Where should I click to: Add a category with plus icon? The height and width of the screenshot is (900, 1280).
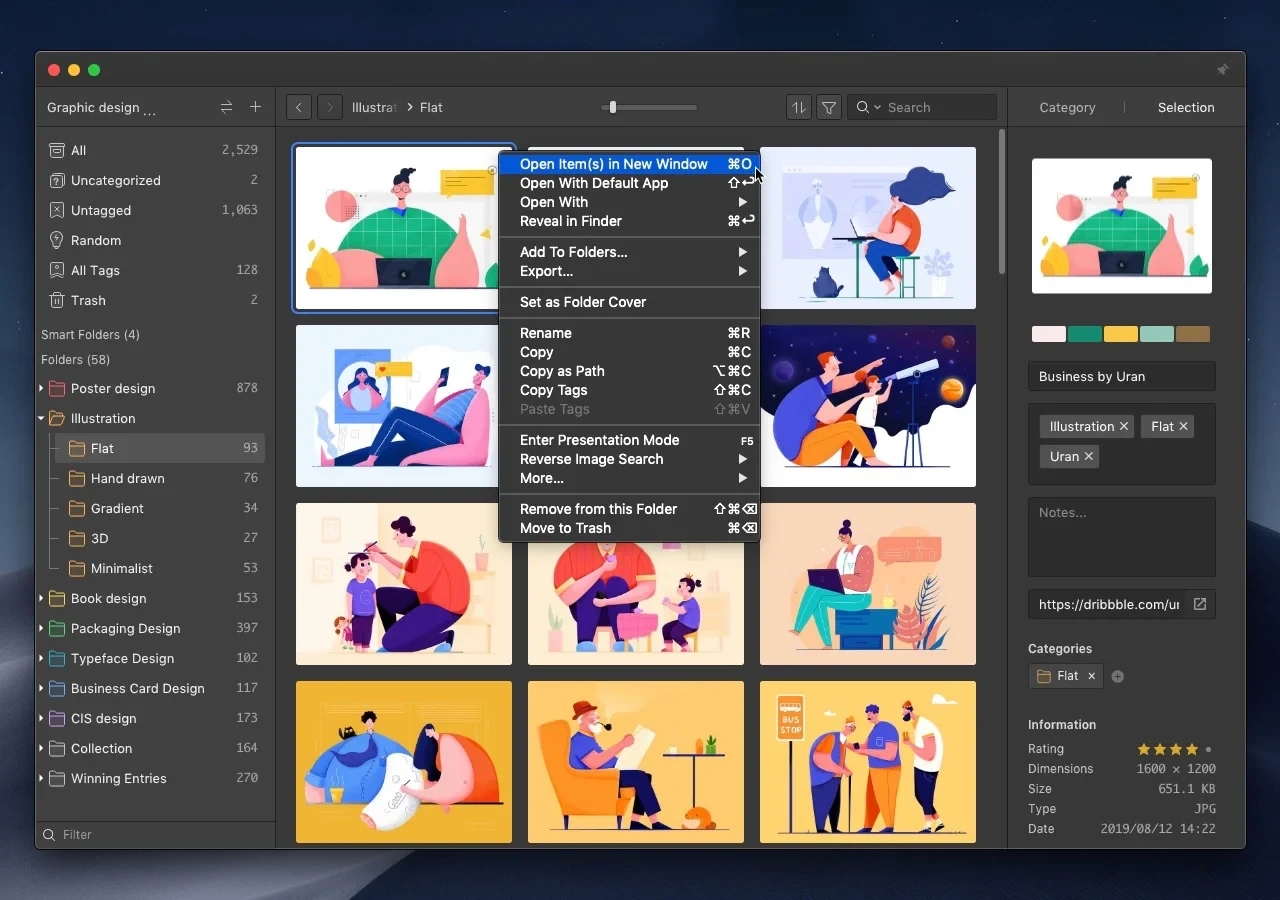coord(1118,676)
